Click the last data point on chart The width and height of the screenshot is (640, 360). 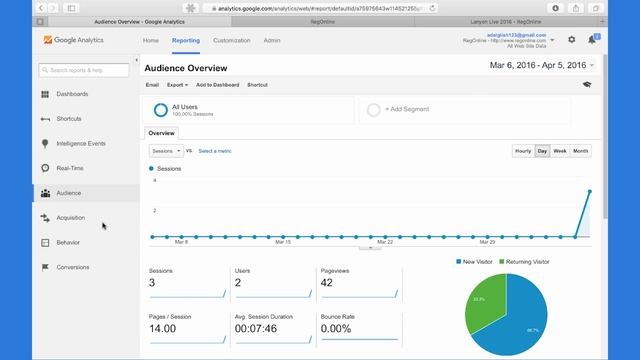(x=589, y=191)
